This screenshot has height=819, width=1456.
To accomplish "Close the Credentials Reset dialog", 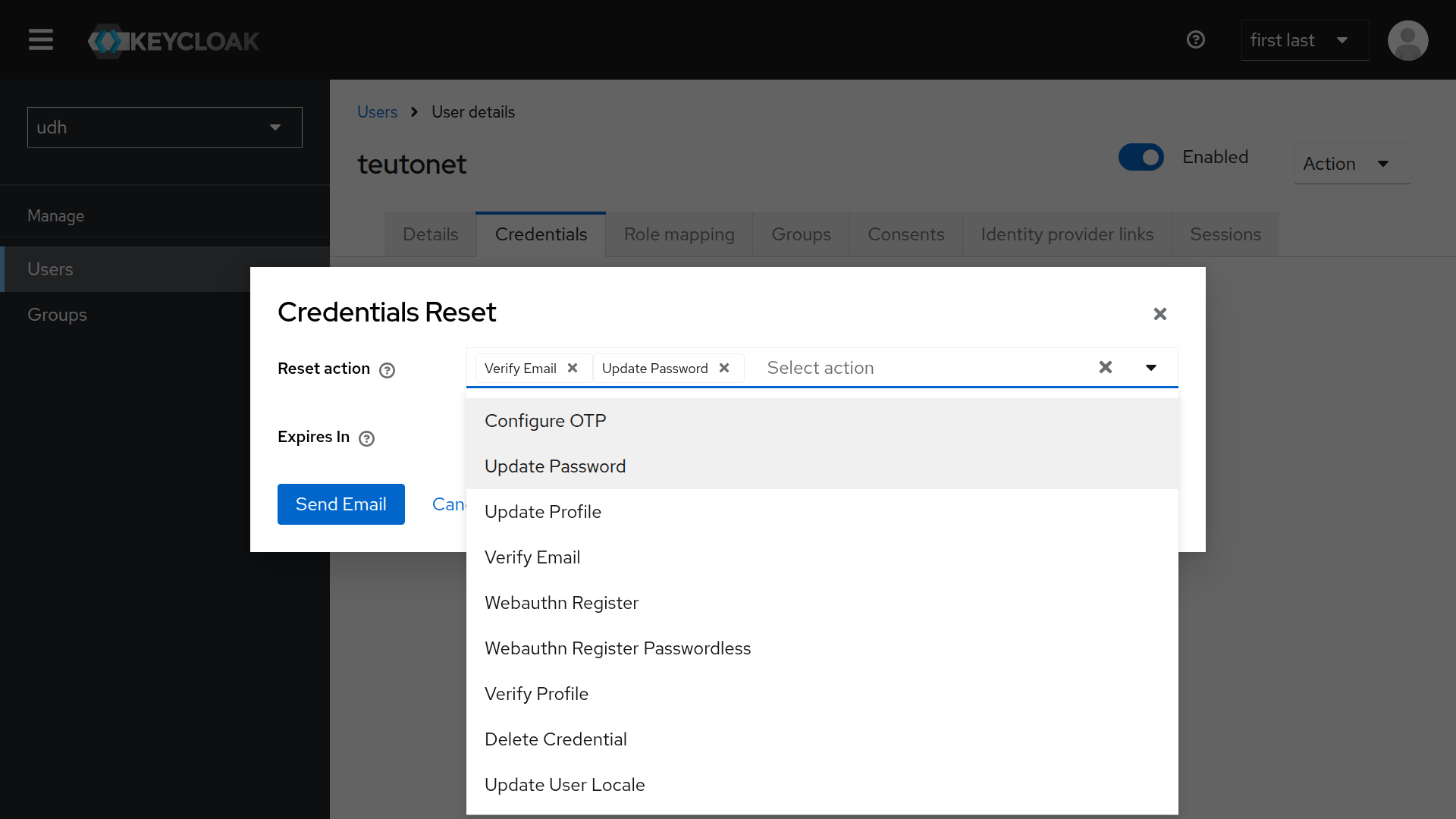I will point(1159,314).
